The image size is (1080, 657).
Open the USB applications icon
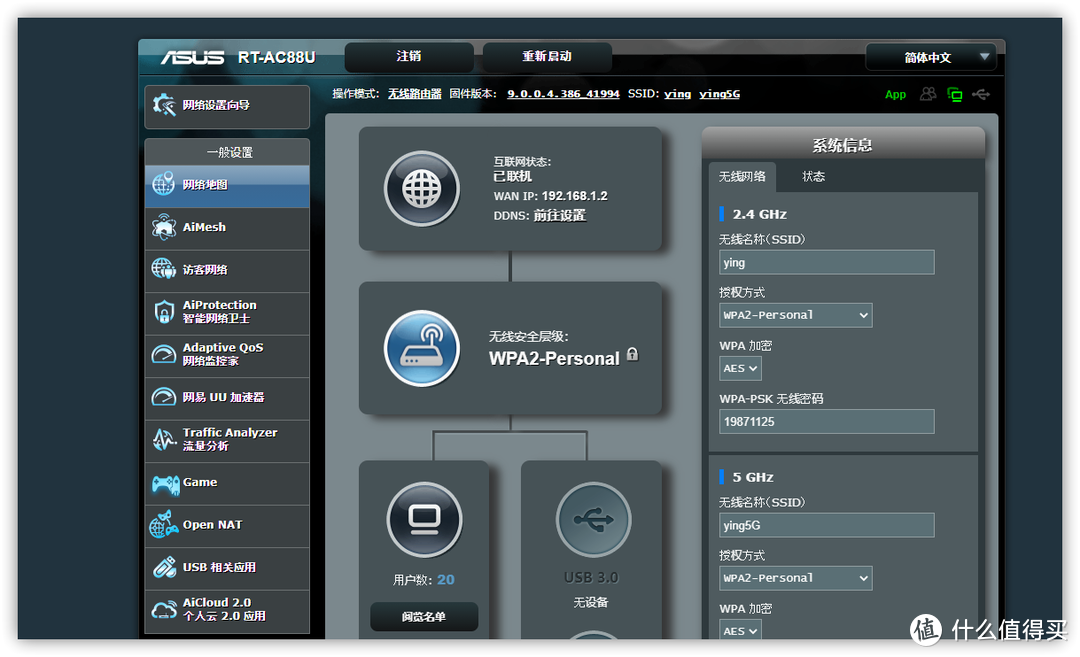click(x=163, y=567)
